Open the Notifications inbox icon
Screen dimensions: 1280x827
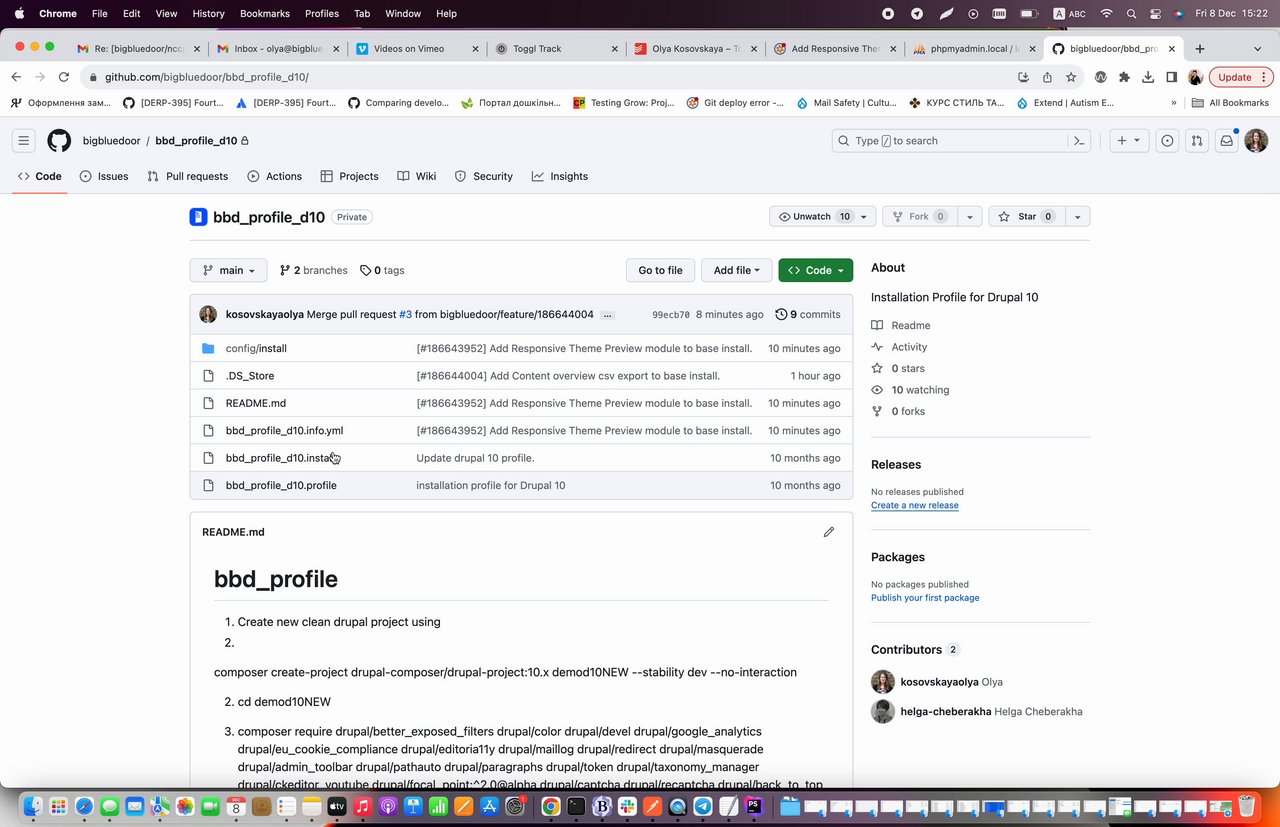(x=1226, y=141)
